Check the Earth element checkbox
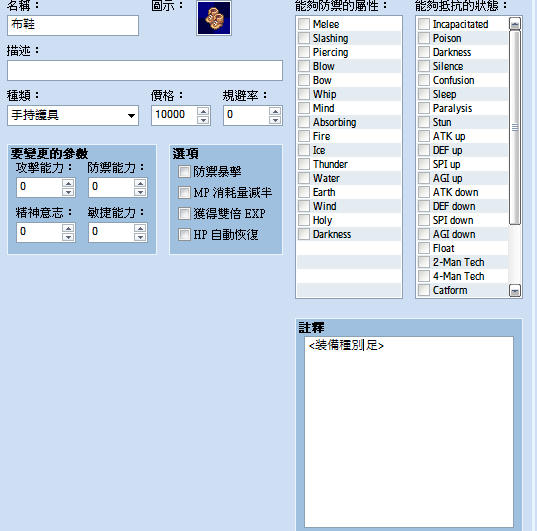 304,192
